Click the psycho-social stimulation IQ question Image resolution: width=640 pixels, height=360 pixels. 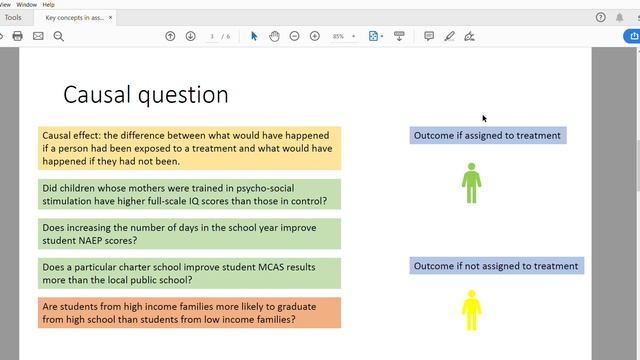click(x=189, y=194)
